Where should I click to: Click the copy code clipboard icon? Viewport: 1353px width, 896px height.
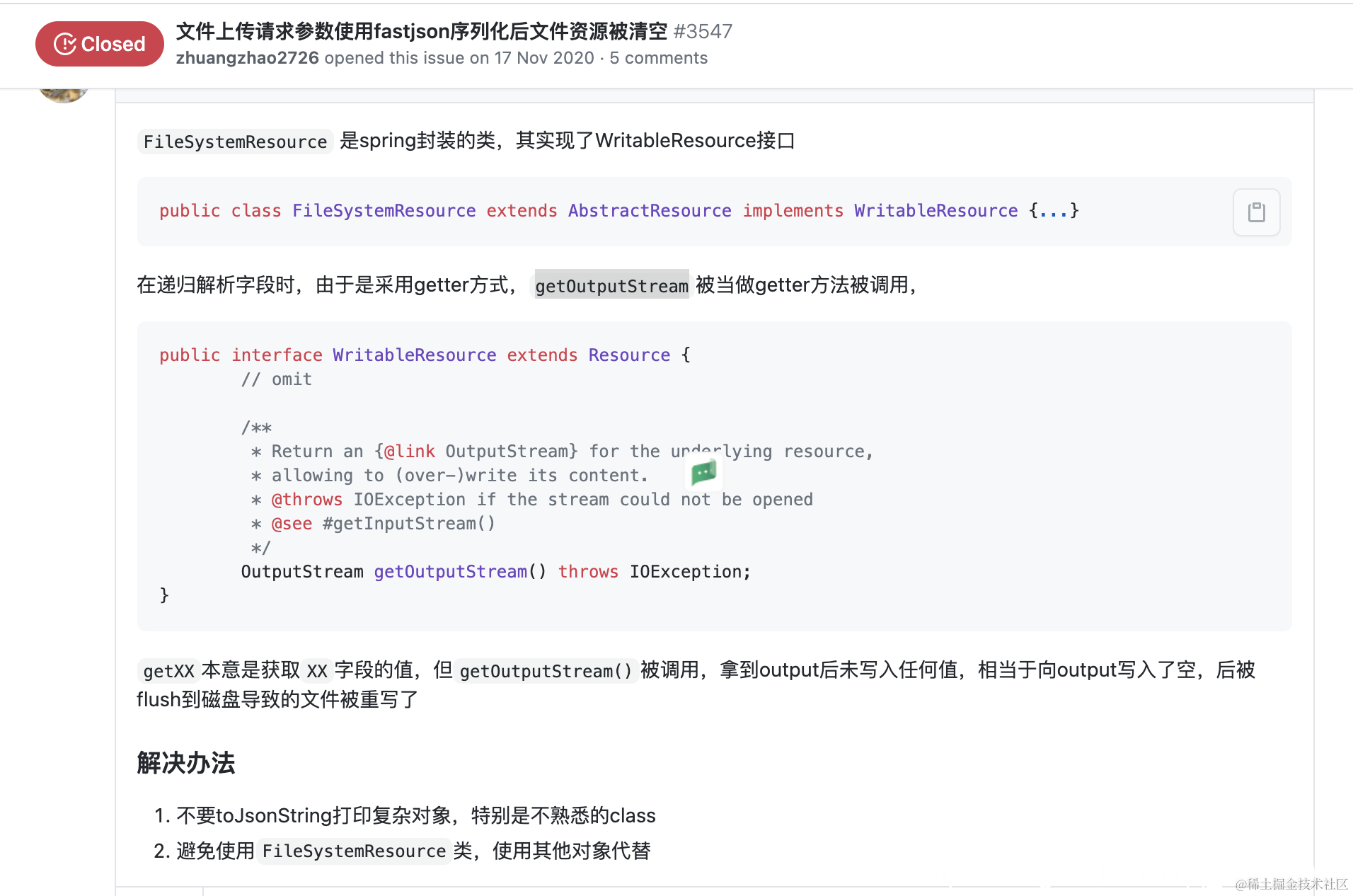pos(1256,212)
